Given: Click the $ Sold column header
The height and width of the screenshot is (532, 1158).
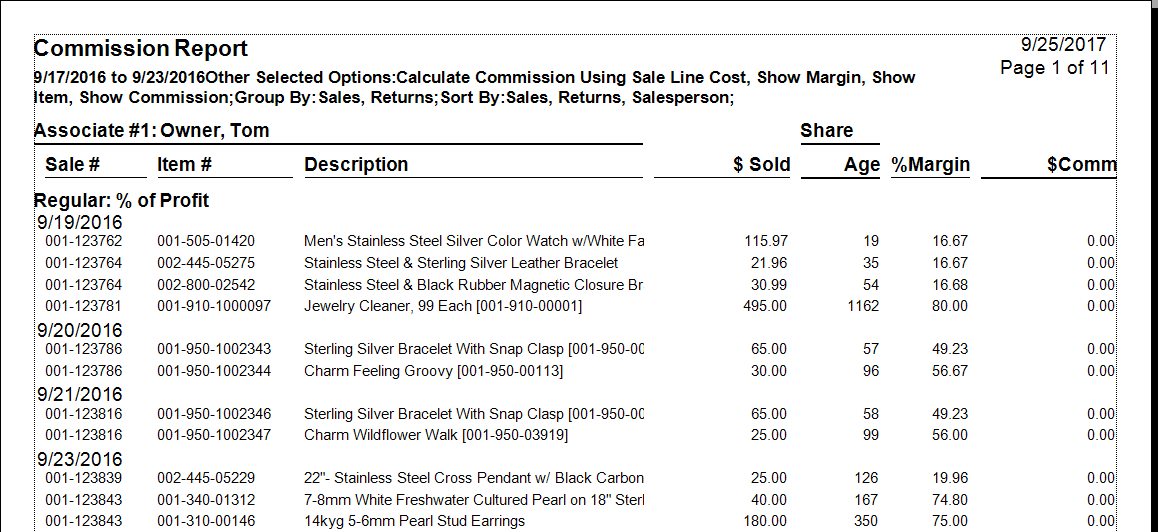Looking at the screenshot, I should [x=761, y=165].
